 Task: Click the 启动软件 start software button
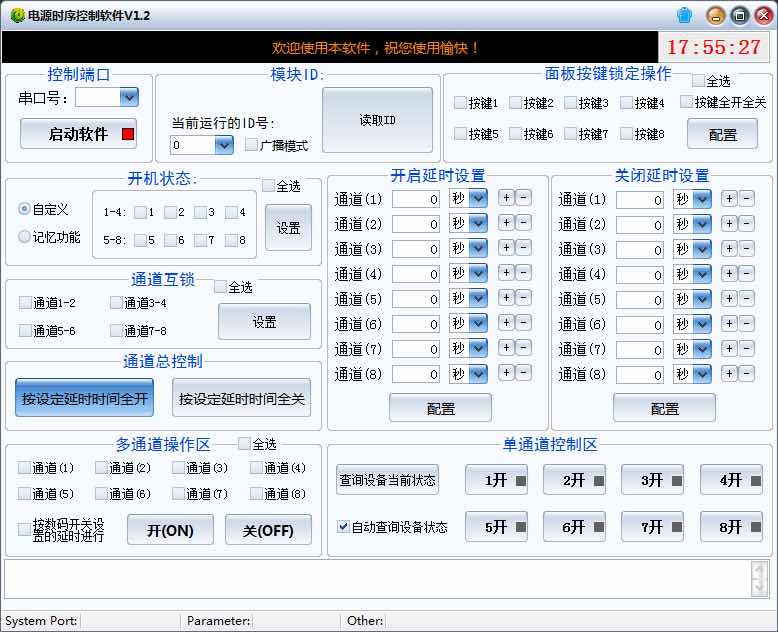[78, 134]
